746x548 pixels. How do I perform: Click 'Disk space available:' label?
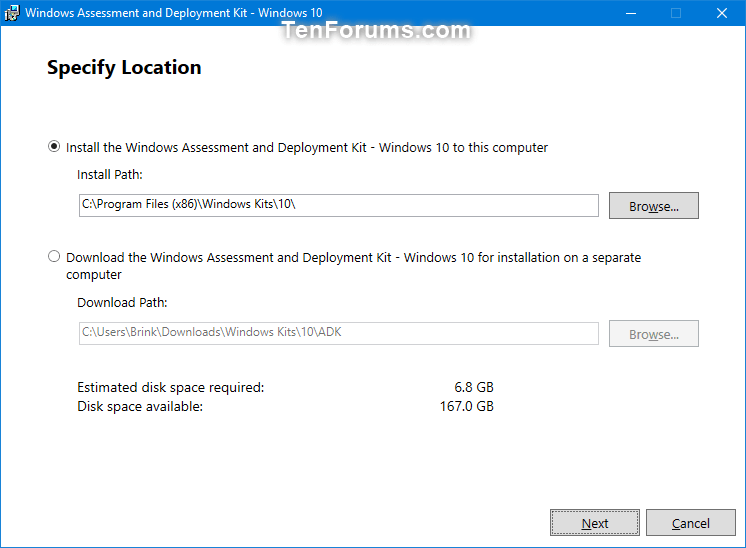coord(140,407)
